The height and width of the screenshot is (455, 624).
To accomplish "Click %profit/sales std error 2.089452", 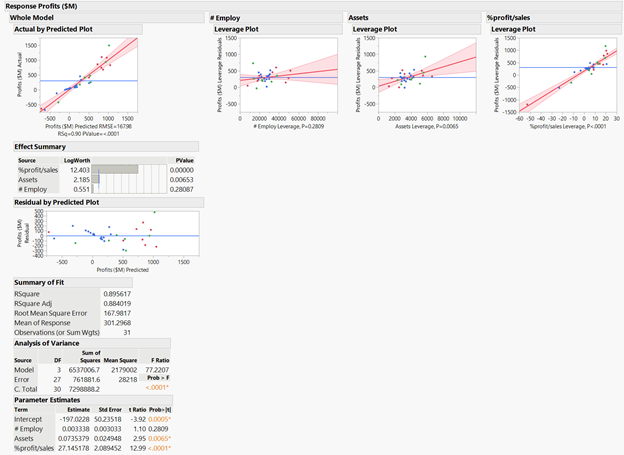I will 108,448.
